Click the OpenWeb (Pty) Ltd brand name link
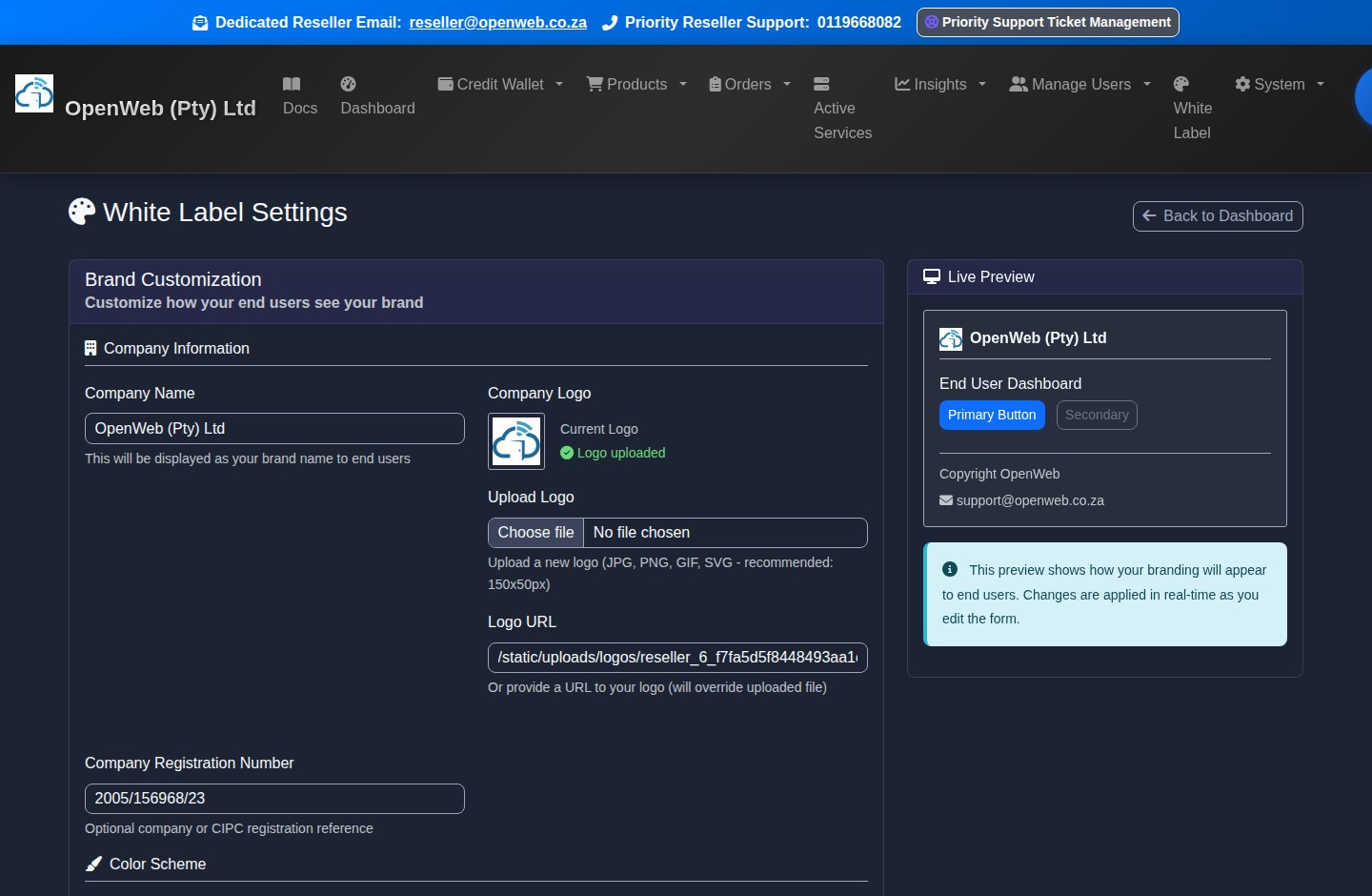Viewport: 1372px width, 896px height. coord(160,109)
